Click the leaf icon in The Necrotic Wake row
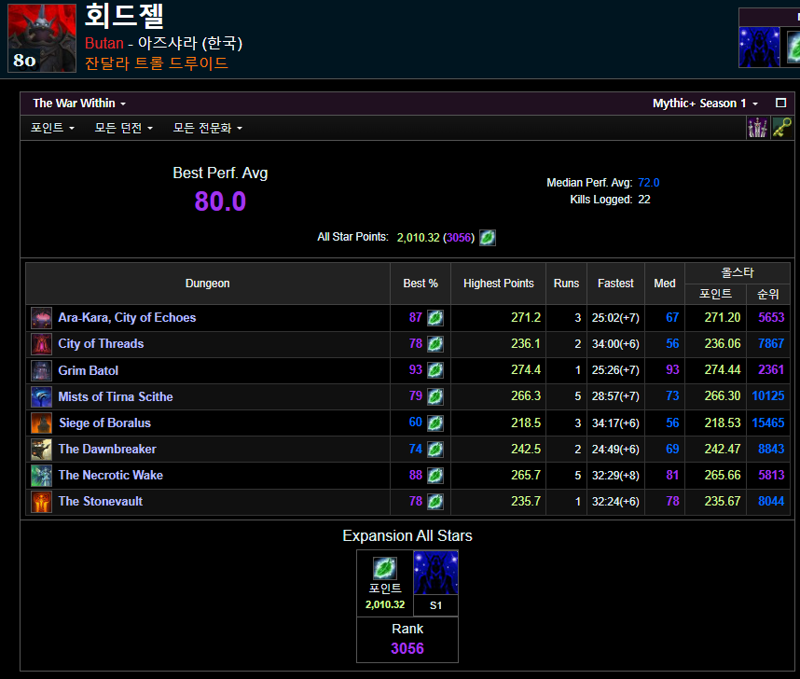 point(435,475)
